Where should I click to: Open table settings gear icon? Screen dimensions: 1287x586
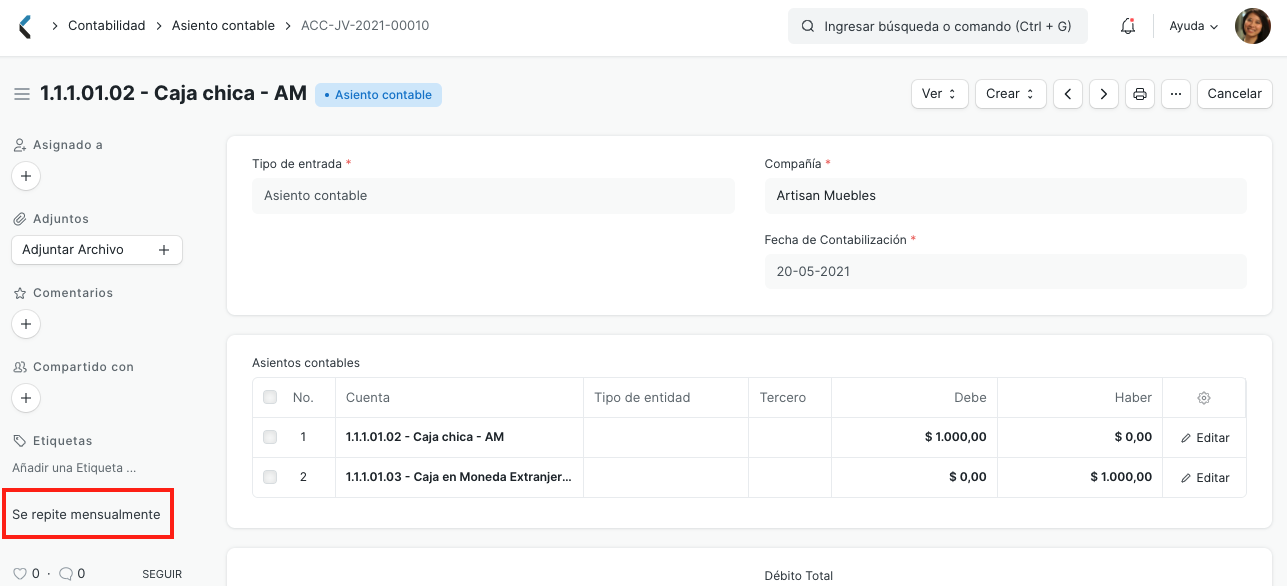pyautogui.click(x=1204, y=398)
